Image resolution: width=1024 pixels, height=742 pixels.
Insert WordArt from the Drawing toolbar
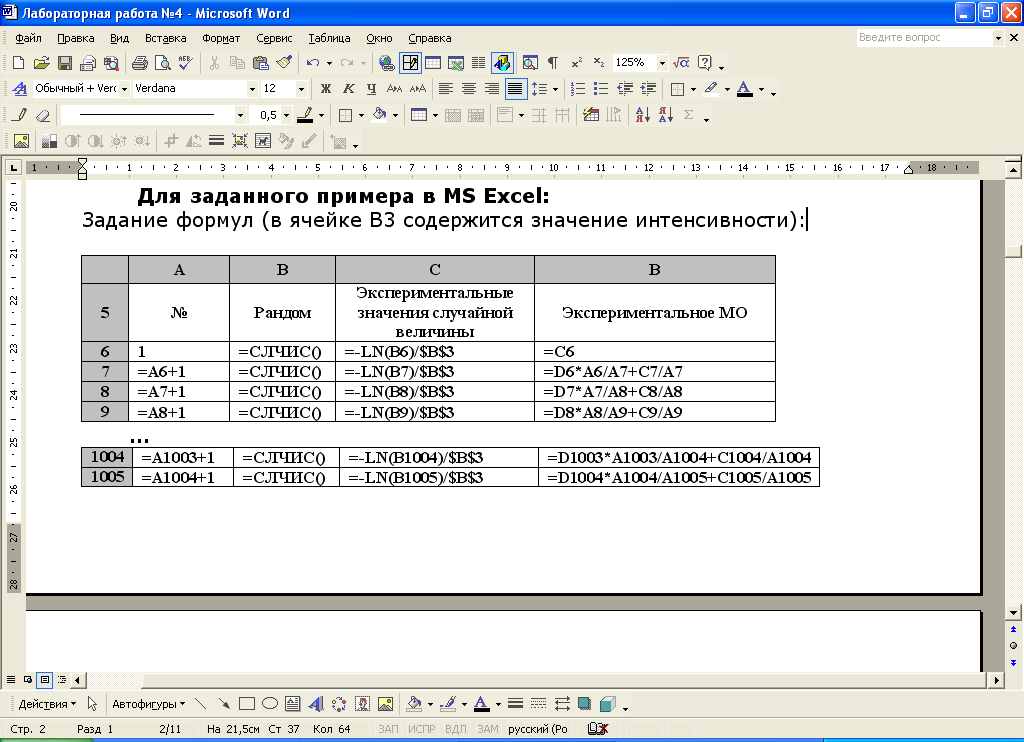(x=315, y=704)
